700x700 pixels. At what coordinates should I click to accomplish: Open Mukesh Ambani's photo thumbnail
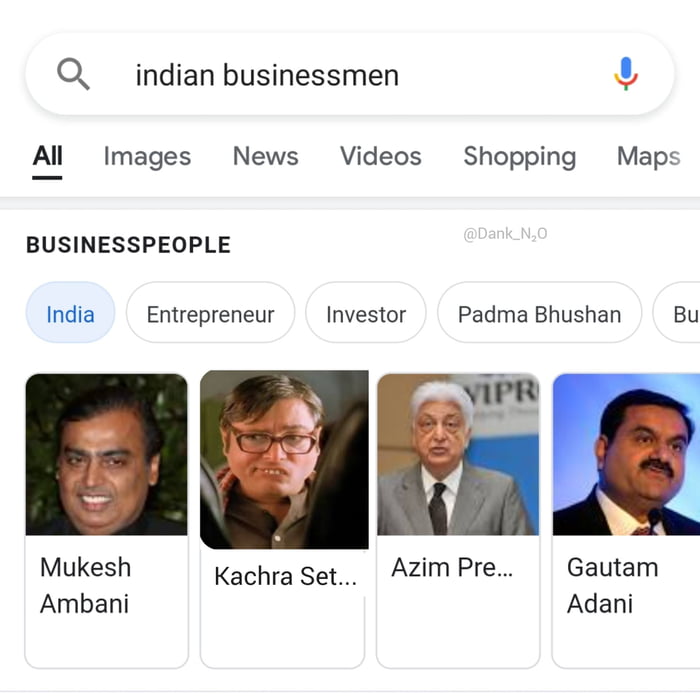(106, 455)
